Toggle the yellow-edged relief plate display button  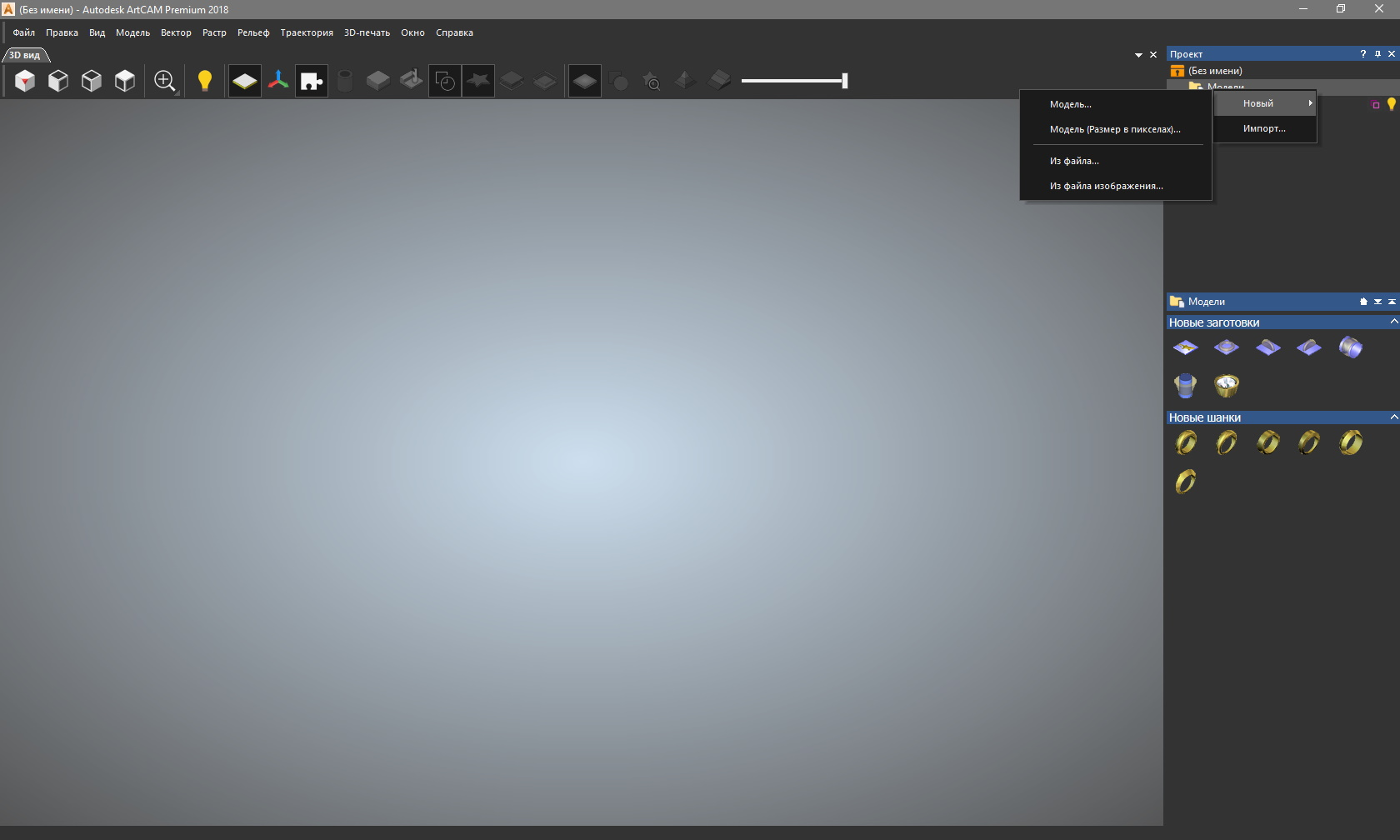(245, 81)
